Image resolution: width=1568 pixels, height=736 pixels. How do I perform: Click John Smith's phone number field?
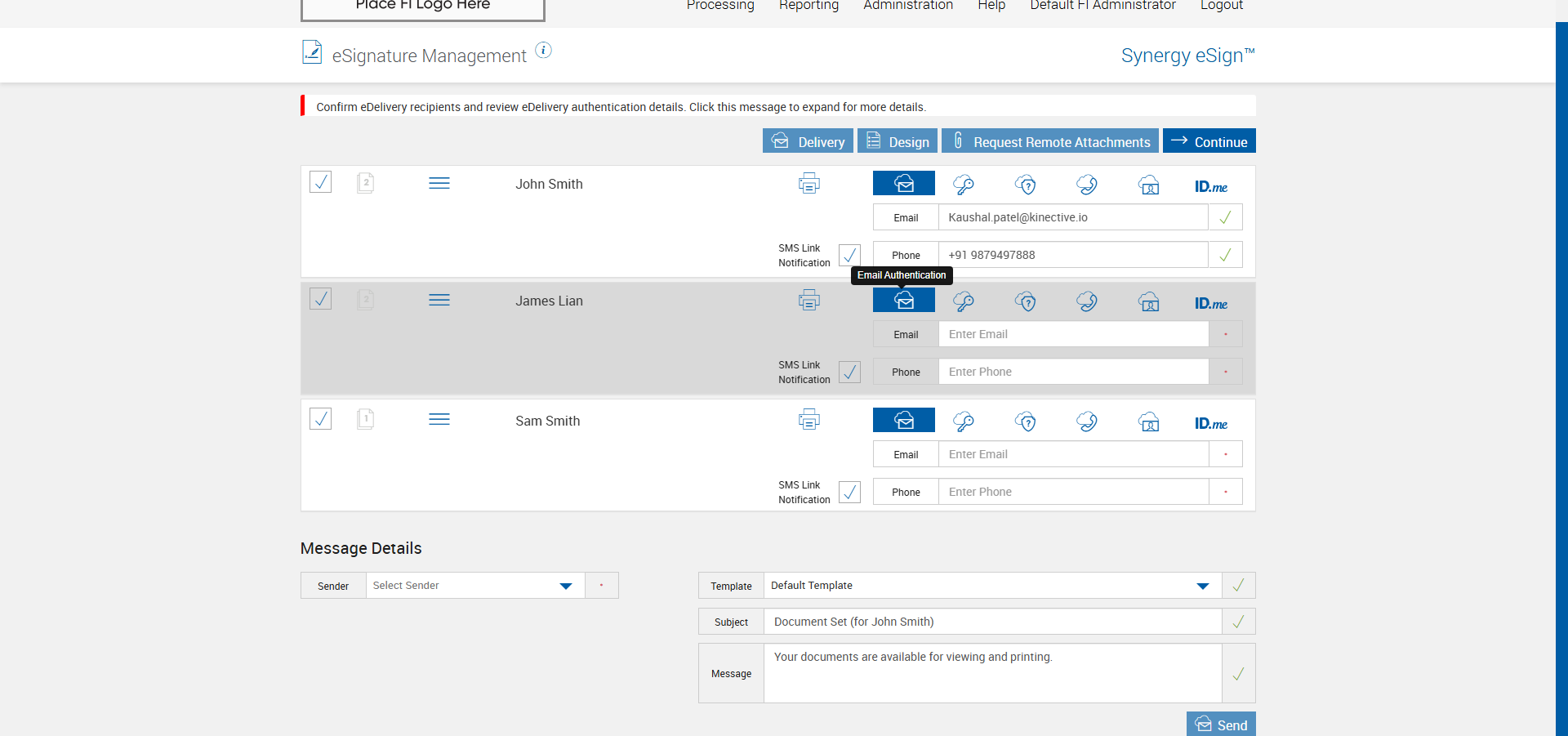pos(1073,255)
